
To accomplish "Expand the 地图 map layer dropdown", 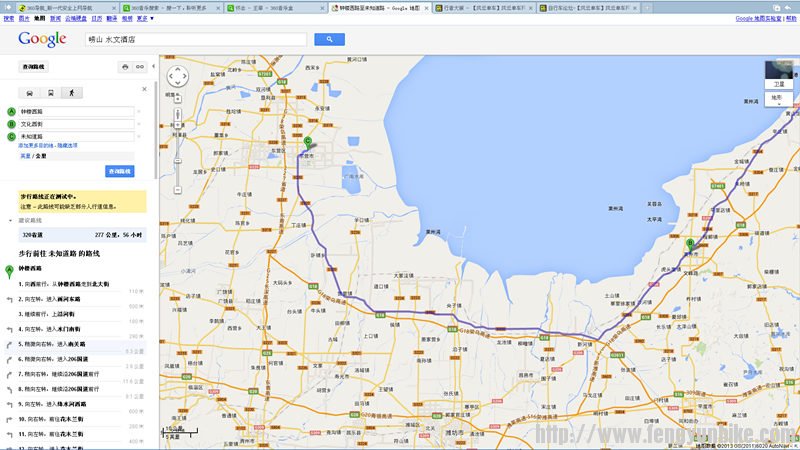I will point(779,98).
